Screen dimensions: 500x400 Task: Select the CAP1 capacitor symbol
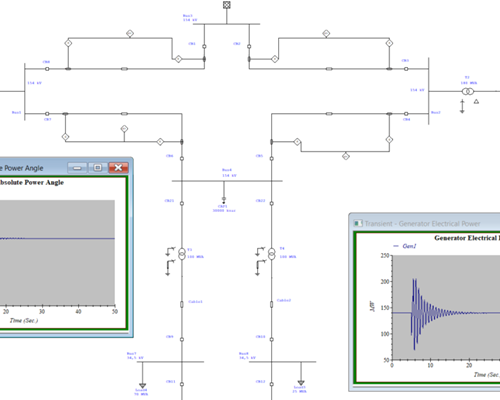[224, 200]
